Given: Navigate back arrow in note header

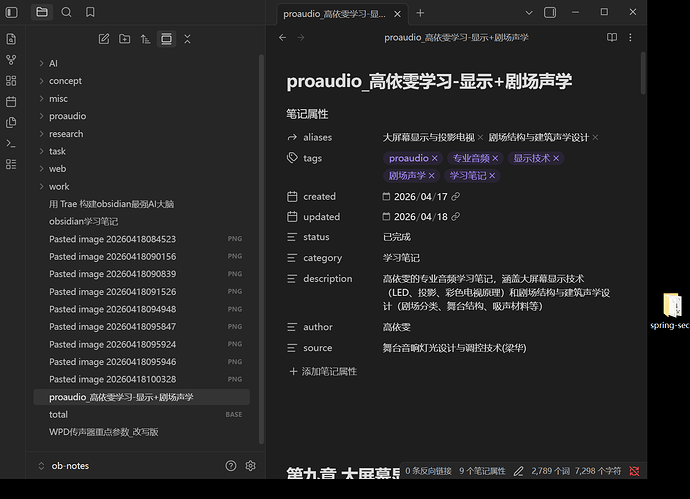Looking at the screenshot, I should 283,37.
